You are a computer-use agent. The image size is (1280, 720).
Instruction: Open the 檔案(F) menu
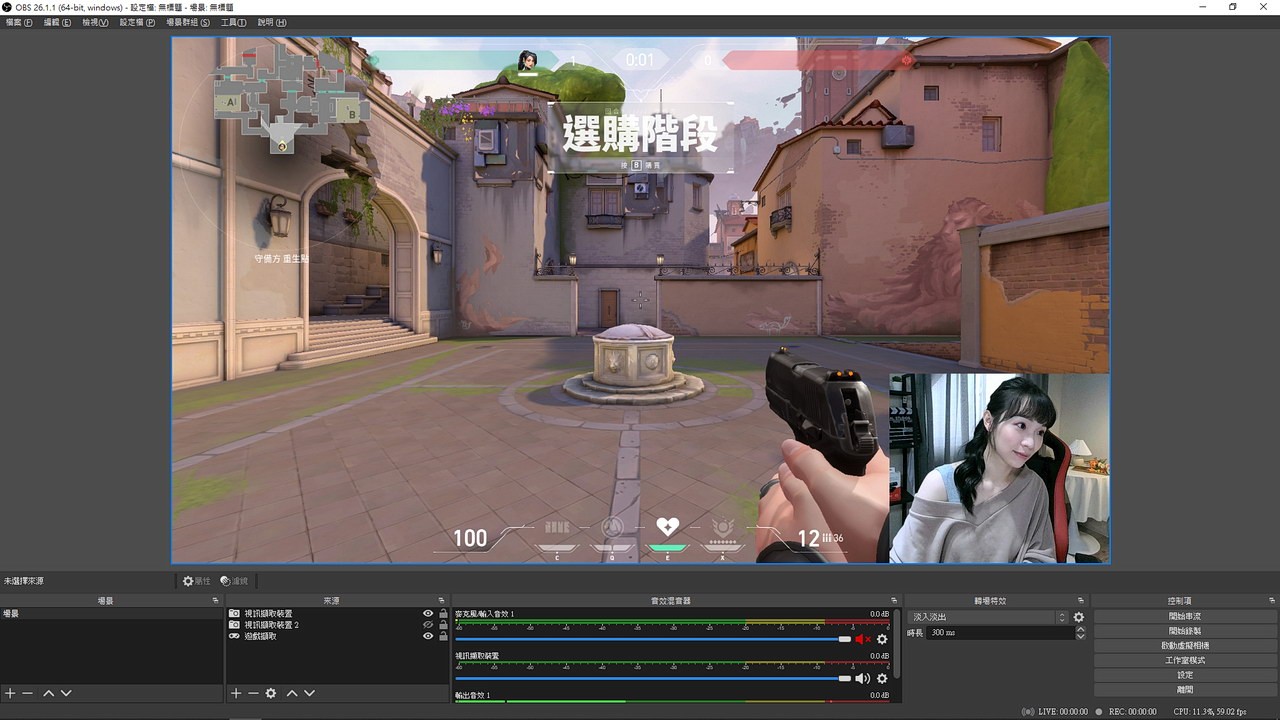coord(18,22)
